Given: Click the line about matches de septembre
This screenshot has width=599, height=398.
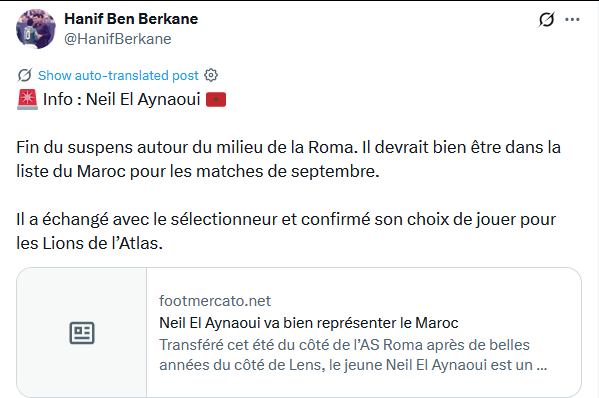Looking at the screenshot, I should 198,171.
